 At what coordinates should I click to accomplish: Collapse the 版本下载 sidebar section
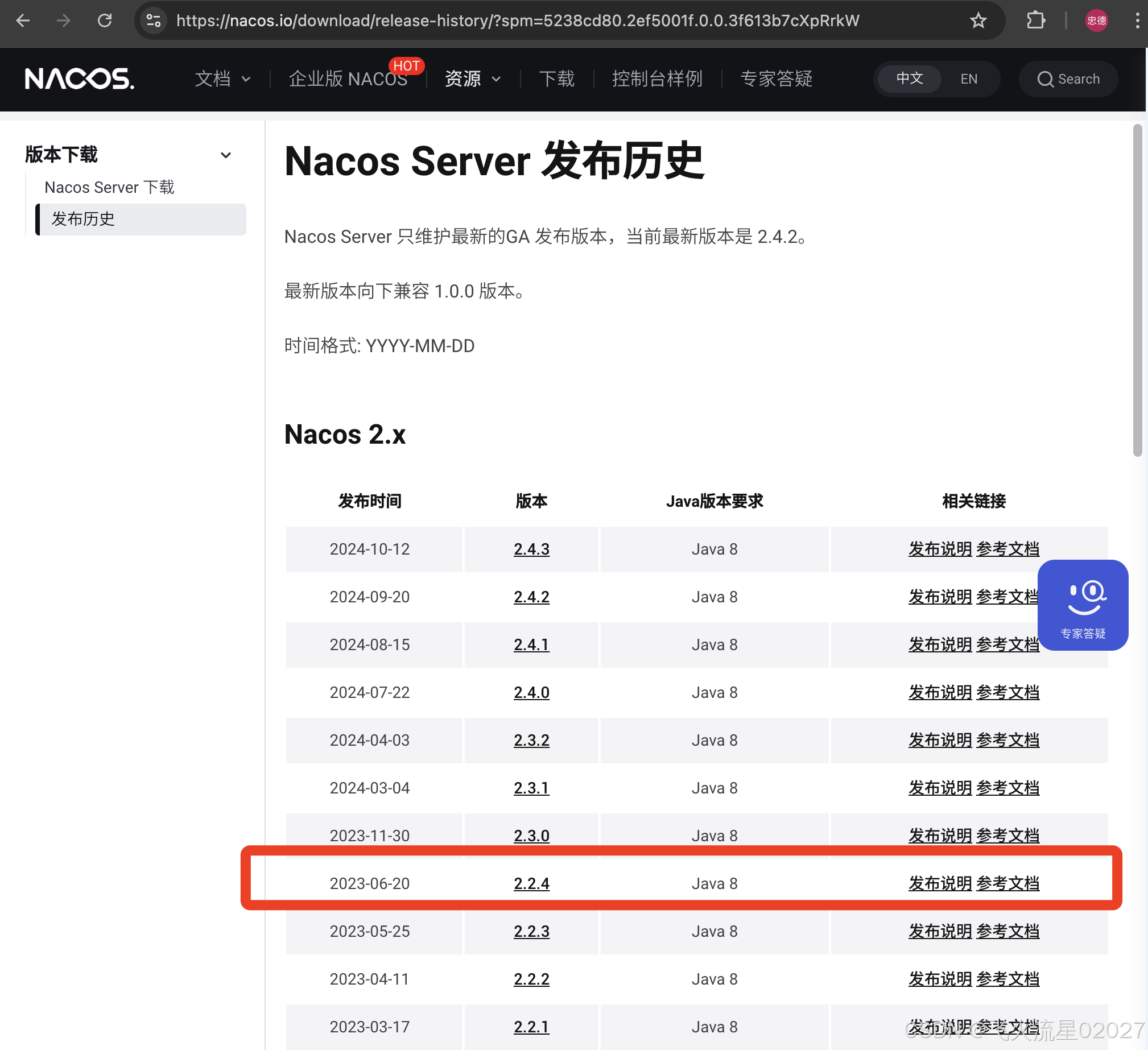pyautogui.click(x=225, y=155)
